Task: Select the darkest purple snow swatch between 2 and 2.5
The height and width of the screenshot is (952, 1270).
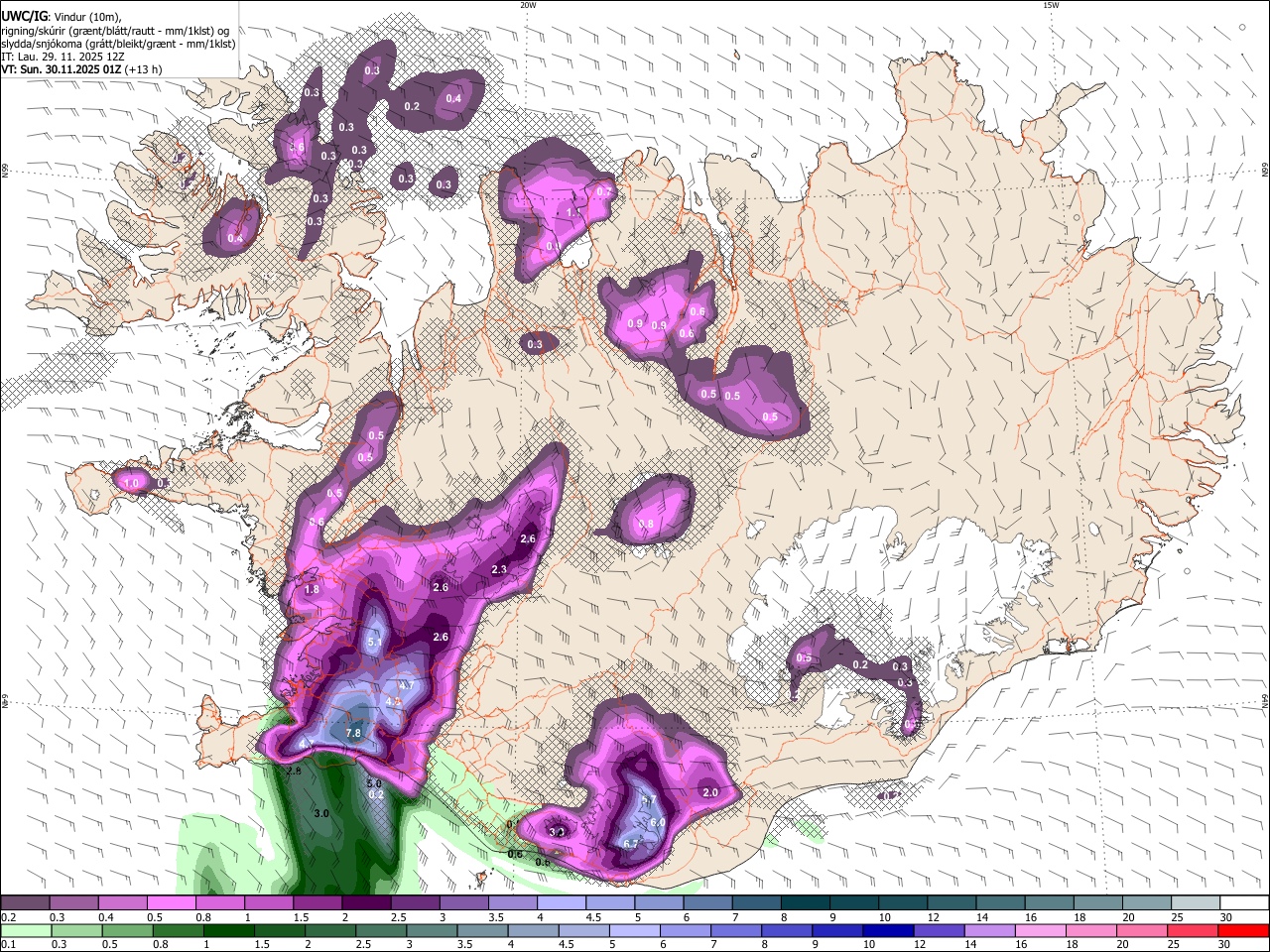Action: (366, 903)
